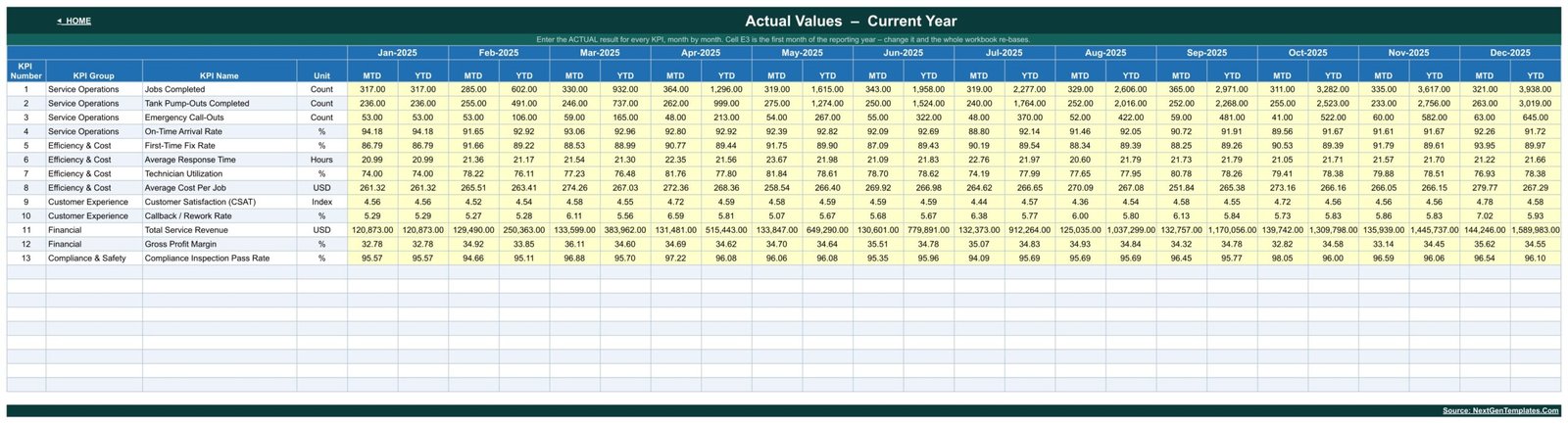
Task: Select the Apr-2025 month header
Action: [701, 53]
